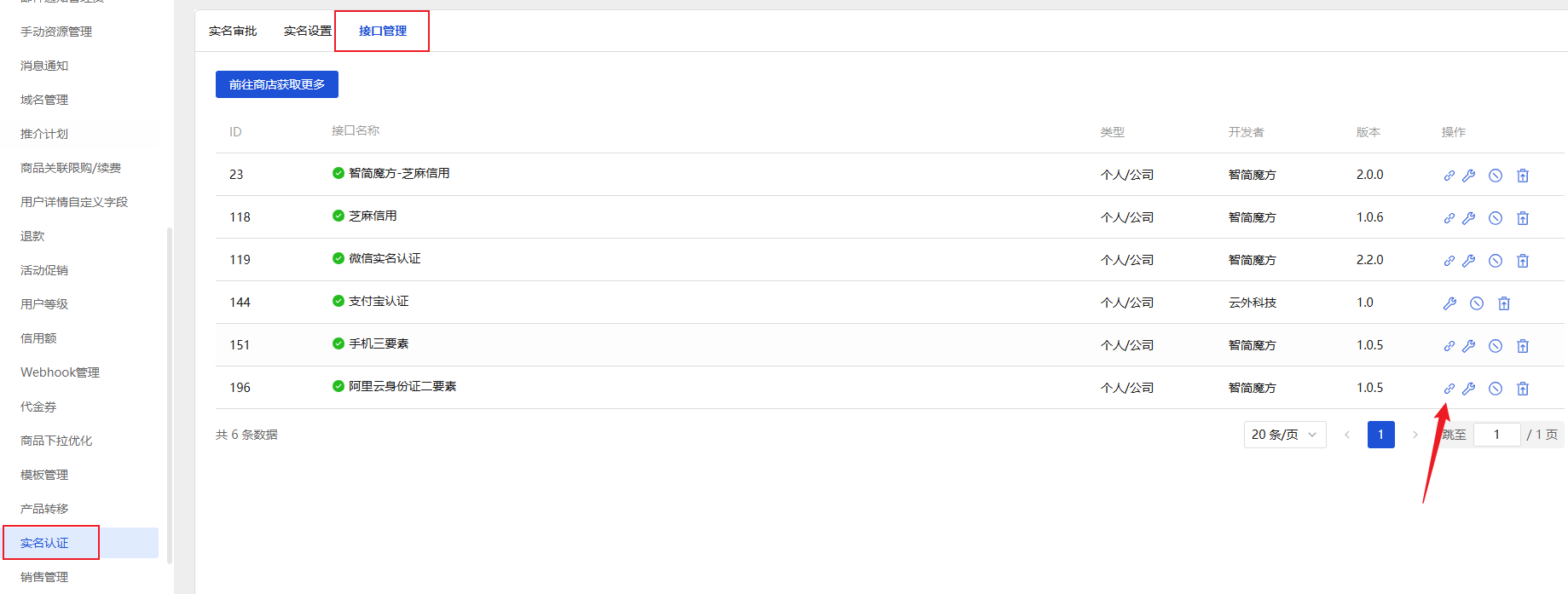The height and width of the screenshot is (594, 1568).
Task: Select page 1 pagination button
Action: pos(1381,435)
